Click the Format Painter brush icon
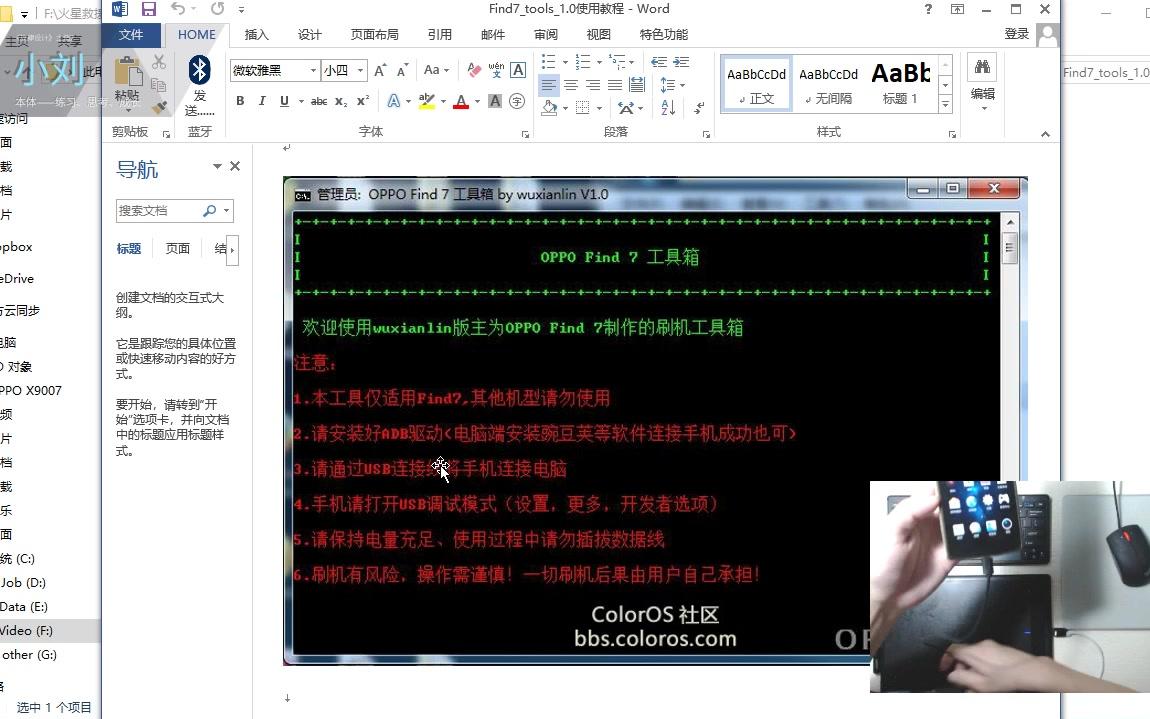 tap(159, 107)
